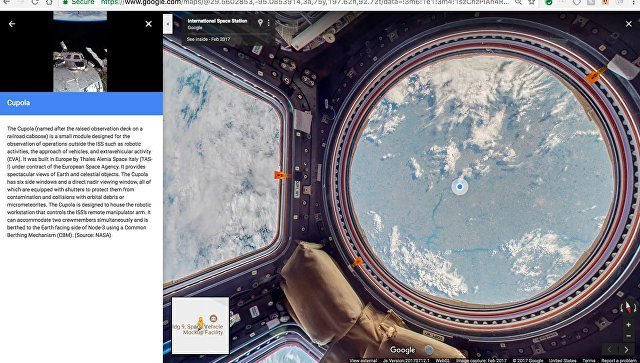Close the Cupola info side panel
This screenshot has height=363, width=640.
[149, 24]
